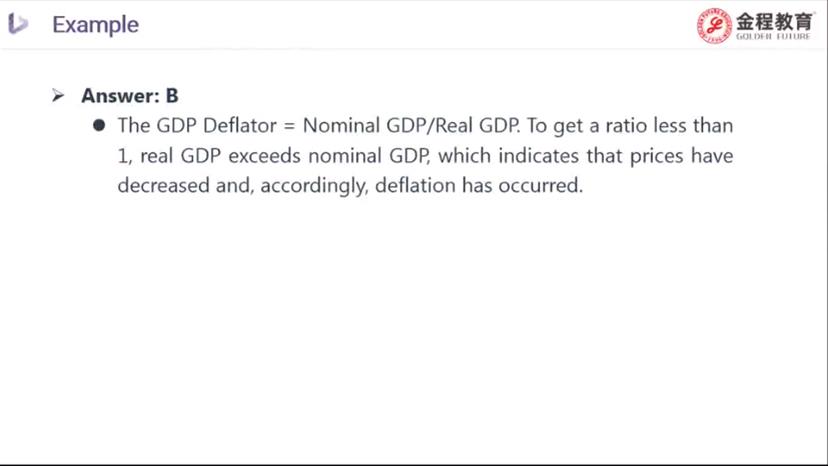Click the letter B in the answer
Image resolution: width=828 pixels, height=466 pixels.
(172, 96)
